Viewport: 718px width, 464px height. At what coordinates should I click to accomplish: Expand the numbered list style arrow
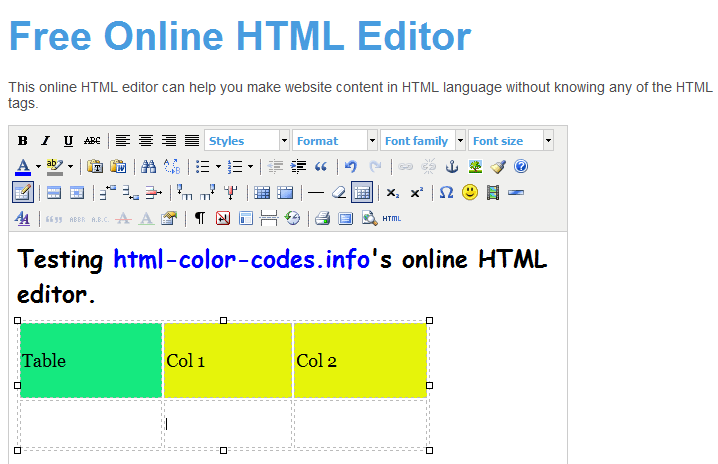click(250, 167)
